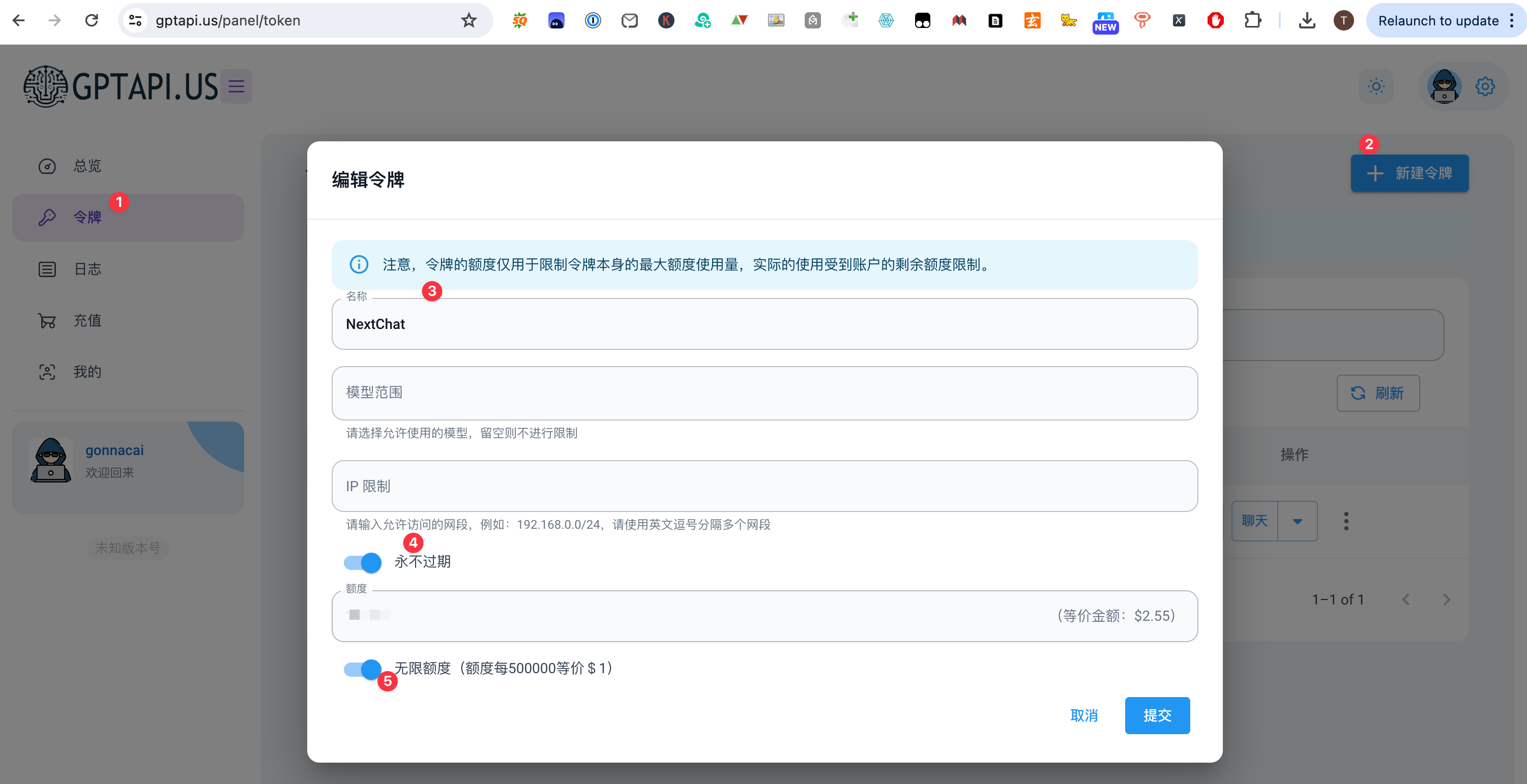
Task: Open 充值 recharge menu item
Action: (x=128, y=321)
